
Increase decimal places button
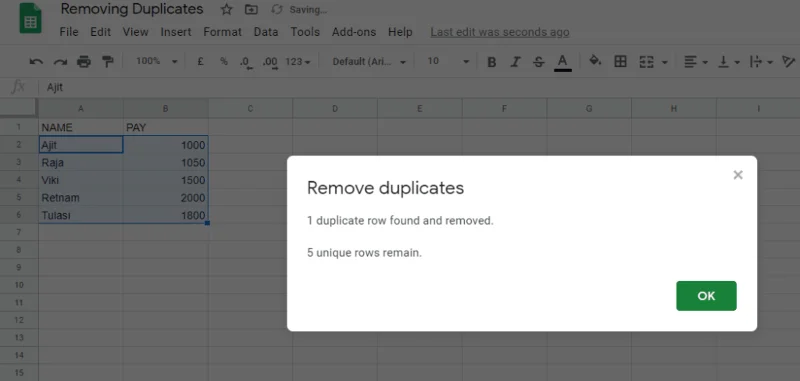tap(270, 62)
